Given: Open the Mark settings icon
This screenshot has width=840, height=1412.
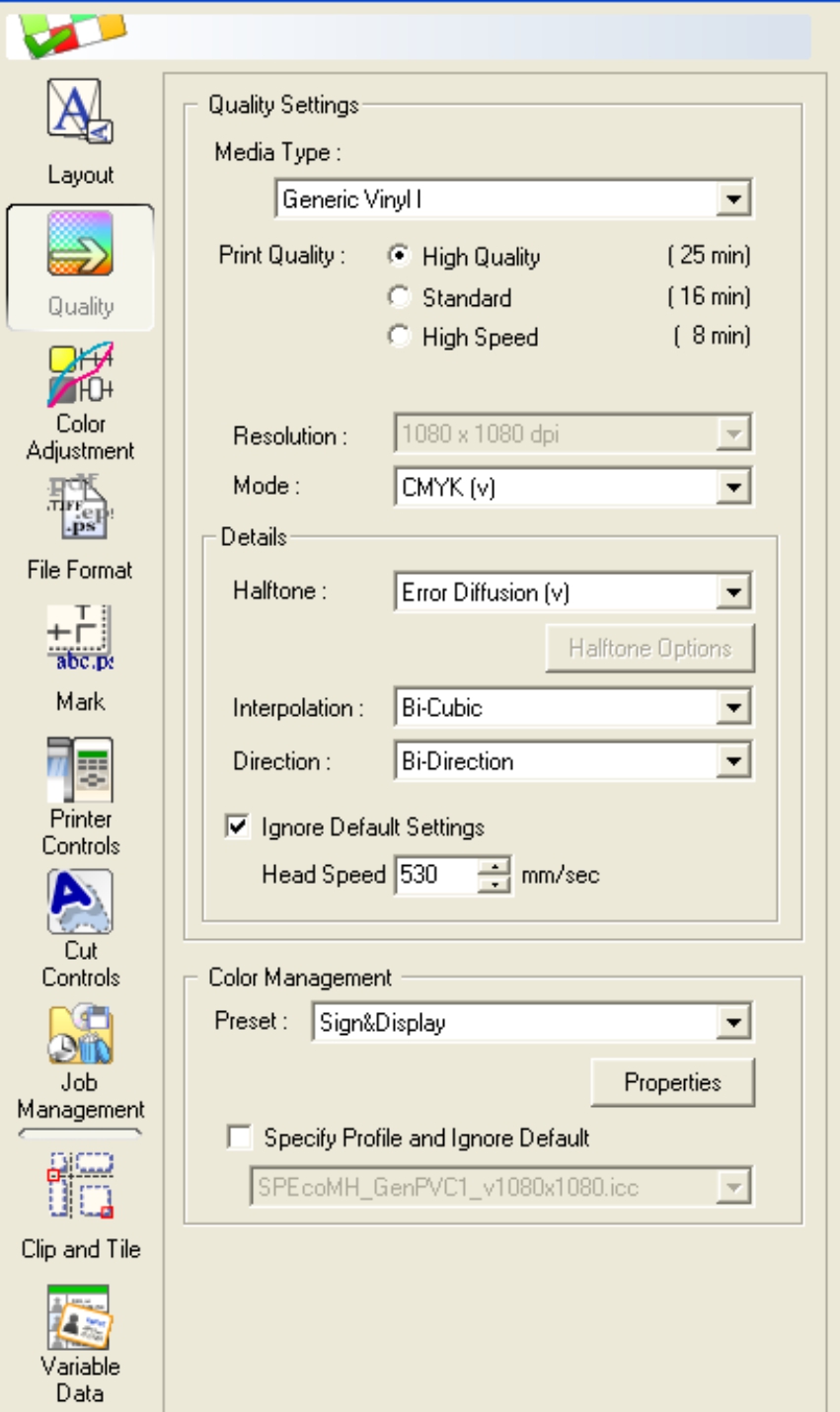Looking at the screenshot, I should point(80,640).
